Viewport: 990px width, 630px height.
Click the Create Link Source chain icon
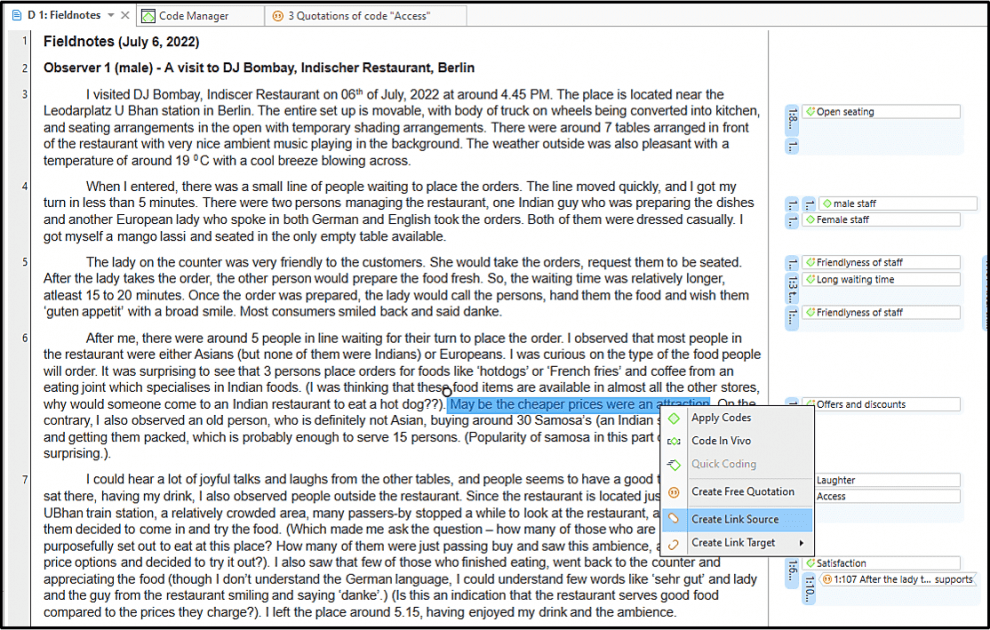click(673, 517)
